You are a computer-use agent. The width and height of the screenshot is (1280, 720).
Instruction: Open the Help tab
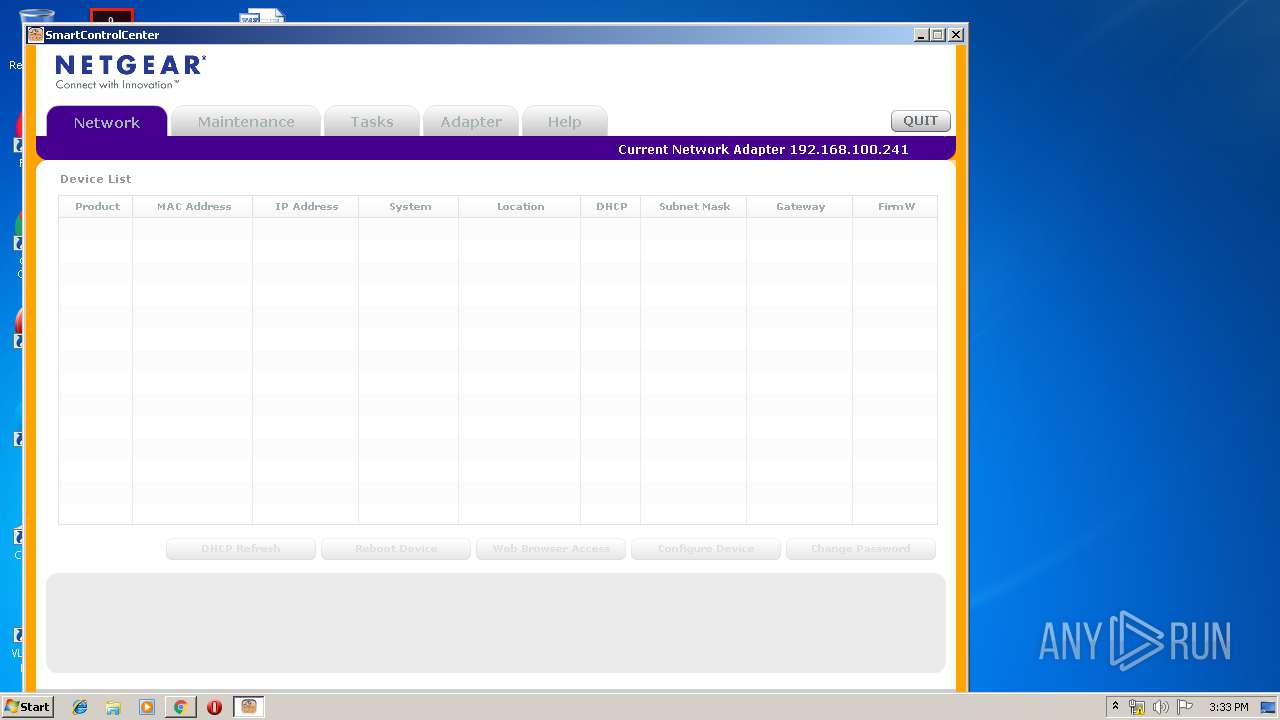(564, 121)
